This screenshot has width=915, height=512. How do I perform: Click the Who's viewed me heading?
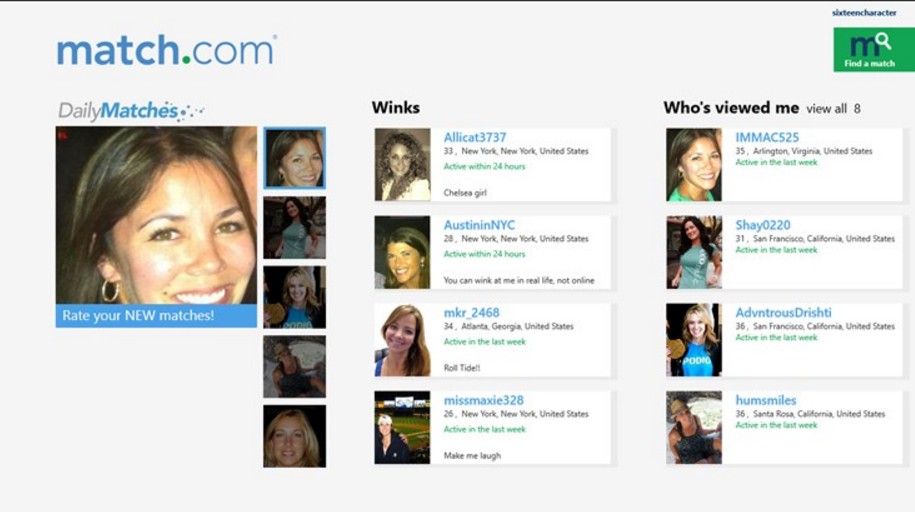point(731,107)
